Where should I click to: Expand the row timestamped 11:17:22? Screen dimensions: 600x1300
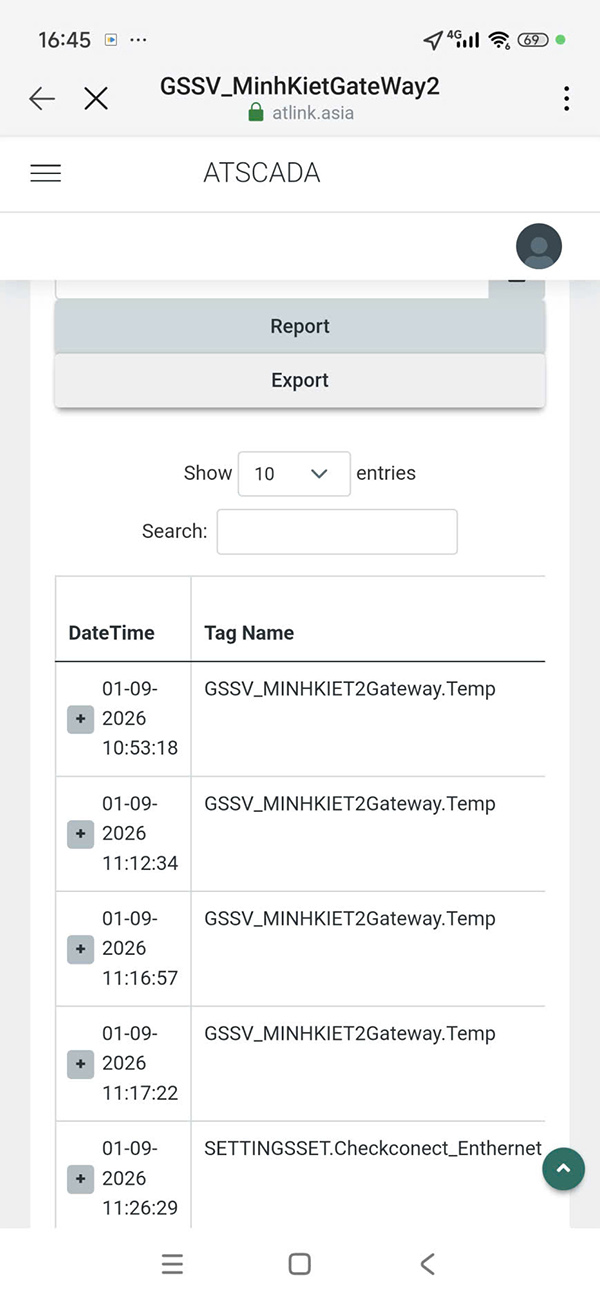pos(80,1063)
